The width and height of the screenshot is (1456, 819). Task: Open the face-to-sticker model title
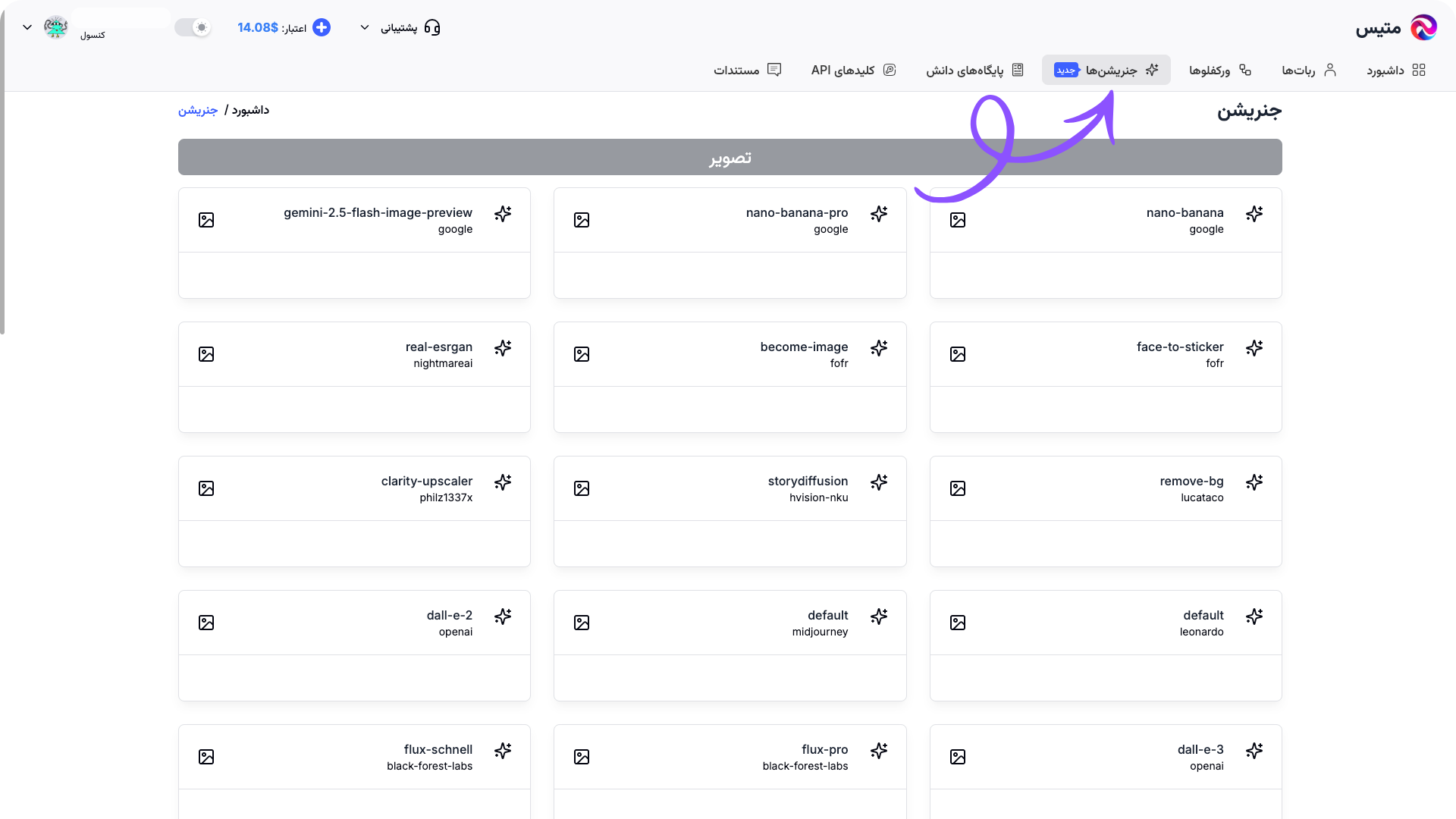(x=1180, y=347)
